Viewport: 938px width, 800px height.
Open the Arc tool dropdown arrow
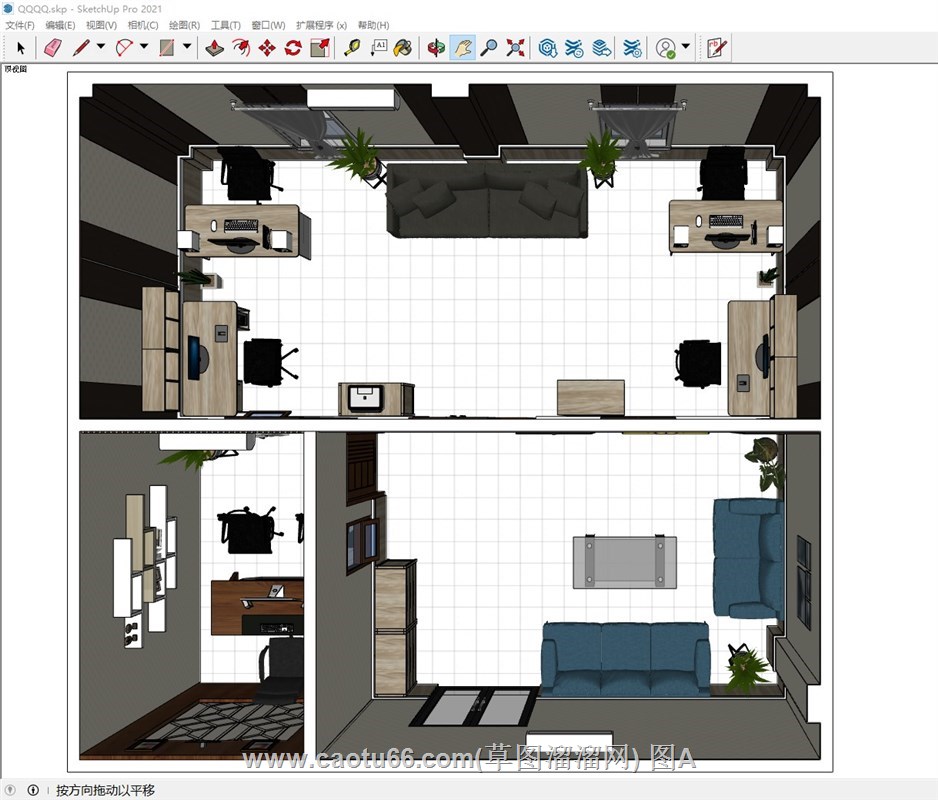click(144, 47)
